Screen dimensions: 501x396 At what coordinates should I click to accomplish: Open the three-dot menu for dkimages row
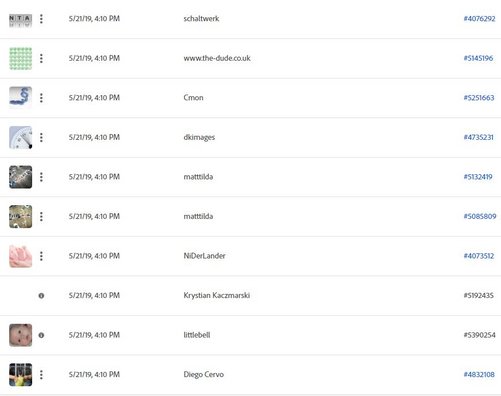coord(41,137)
